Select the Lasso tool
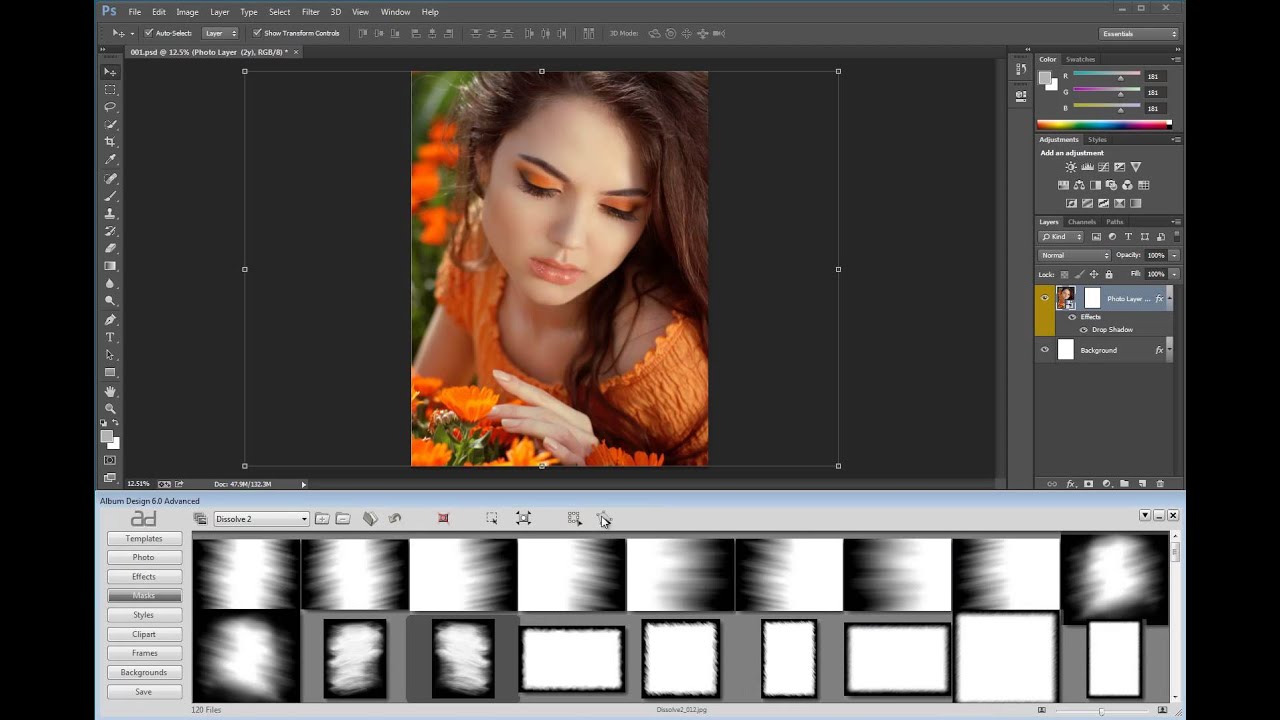This screenshot has width=1280, height=720. pyautogui.click(x=110, y=107)
